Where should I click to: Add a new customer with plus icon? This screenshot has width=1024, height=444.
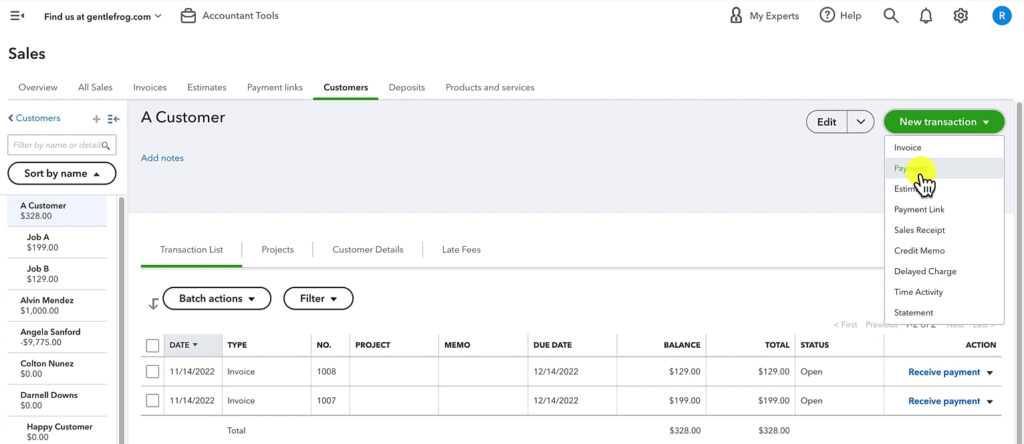[x=96, y=119]
